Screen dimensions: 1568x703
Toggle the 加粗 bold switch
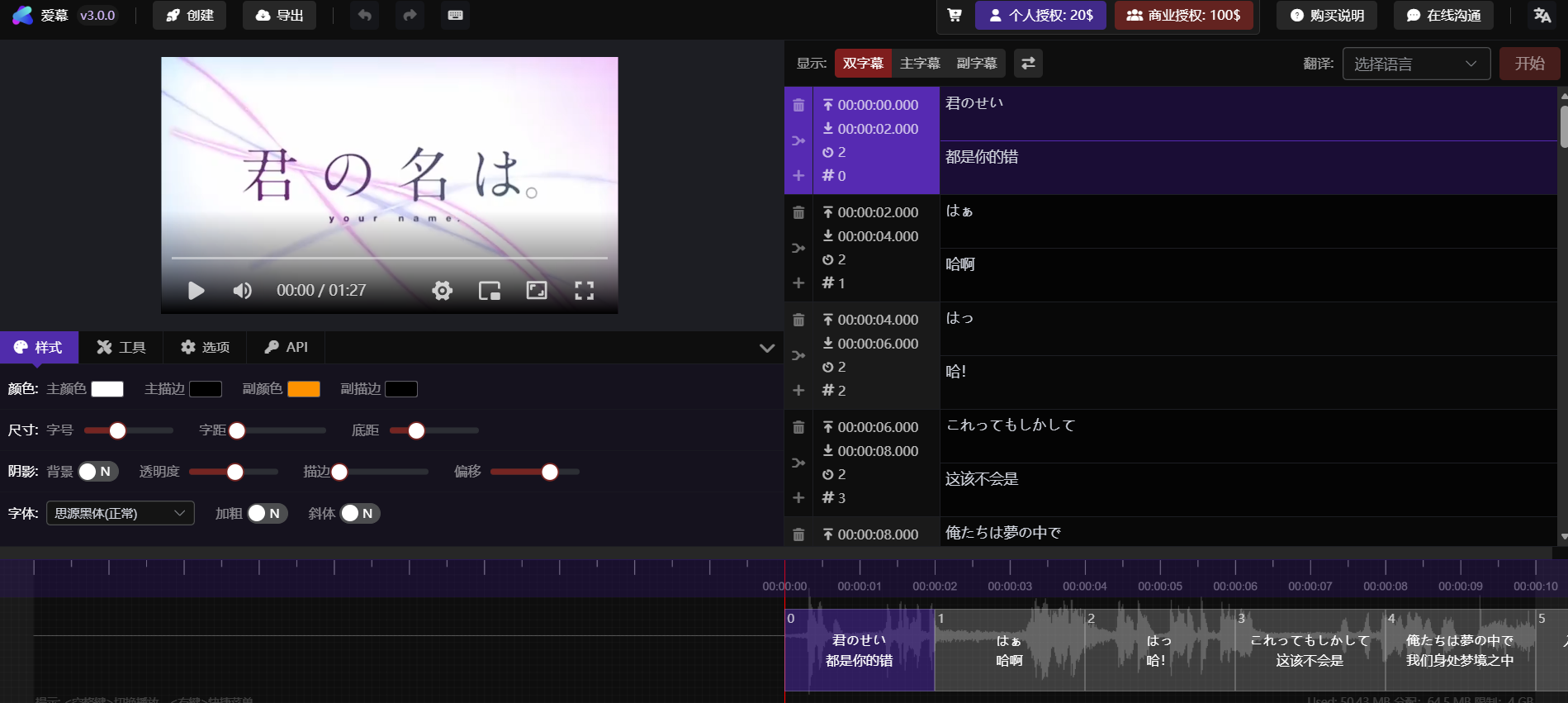click(268, 513)
